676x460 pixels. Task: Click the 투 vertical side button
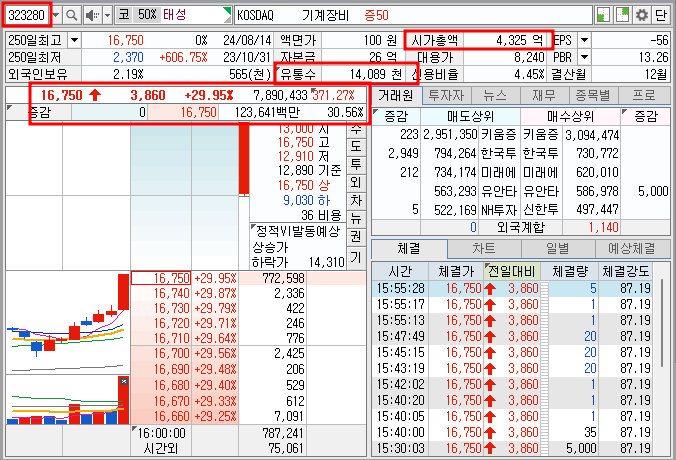point(356,164)
